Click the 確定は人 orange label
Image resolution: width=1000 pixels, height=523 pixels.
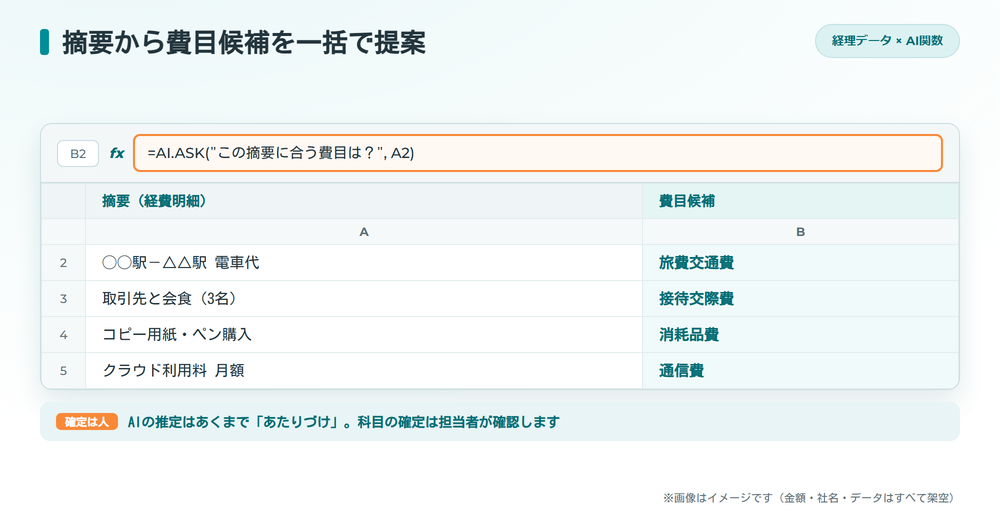click(x=87, y=422)
